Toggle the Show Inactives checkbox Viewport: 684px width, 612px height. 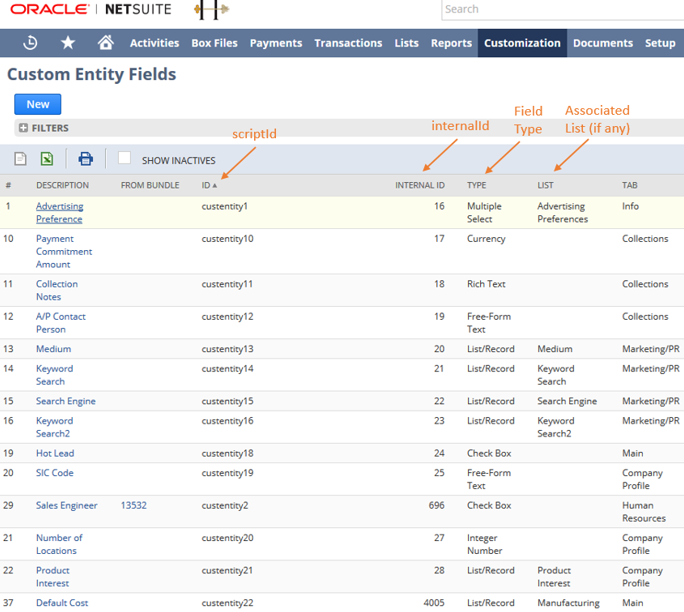click(124, 157)
